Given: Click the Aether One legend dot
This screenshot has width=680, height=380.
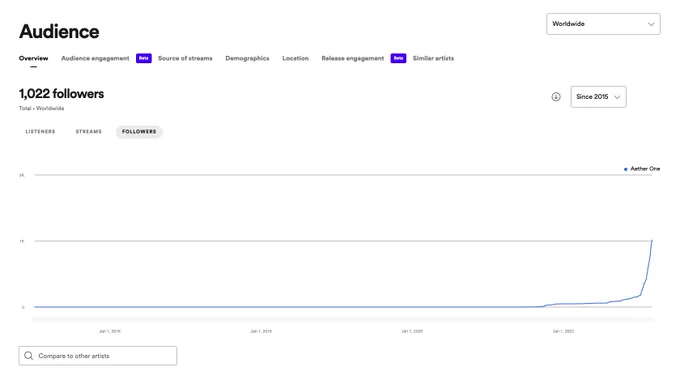Looking at the screenshot, I should pyautogui.click(x=625, y=169).
